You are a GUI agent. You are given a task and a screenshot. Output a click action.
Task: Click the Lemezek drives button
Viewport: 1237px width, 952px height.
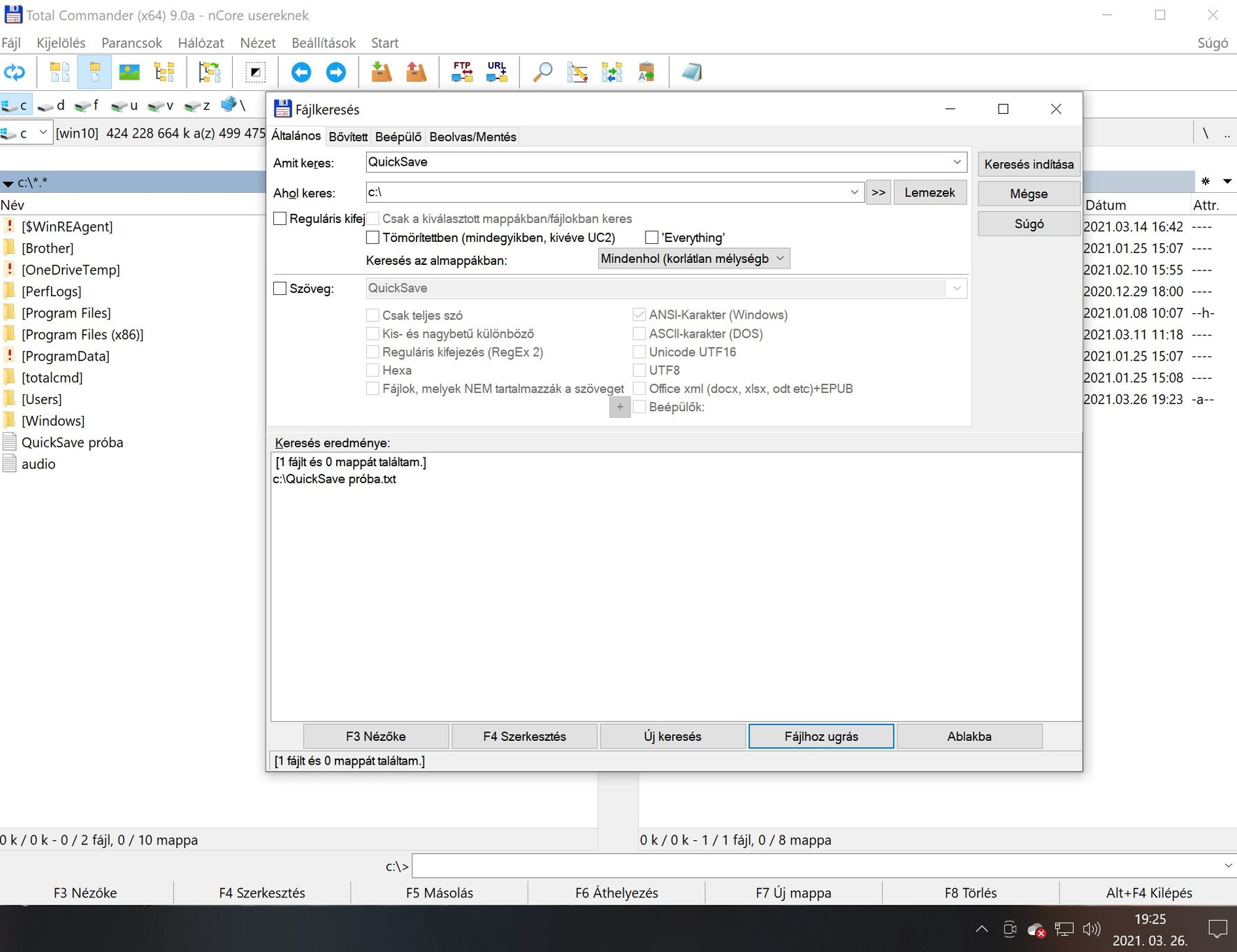(x=929, y=192)
